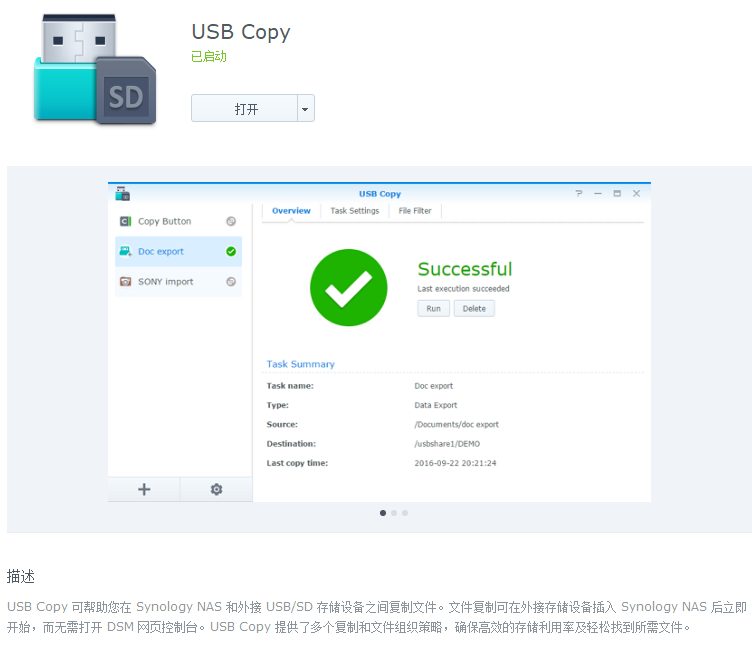Screen dimensions: 752x654
Task: Click the plus icon to add a task
Action: (144, 489)
